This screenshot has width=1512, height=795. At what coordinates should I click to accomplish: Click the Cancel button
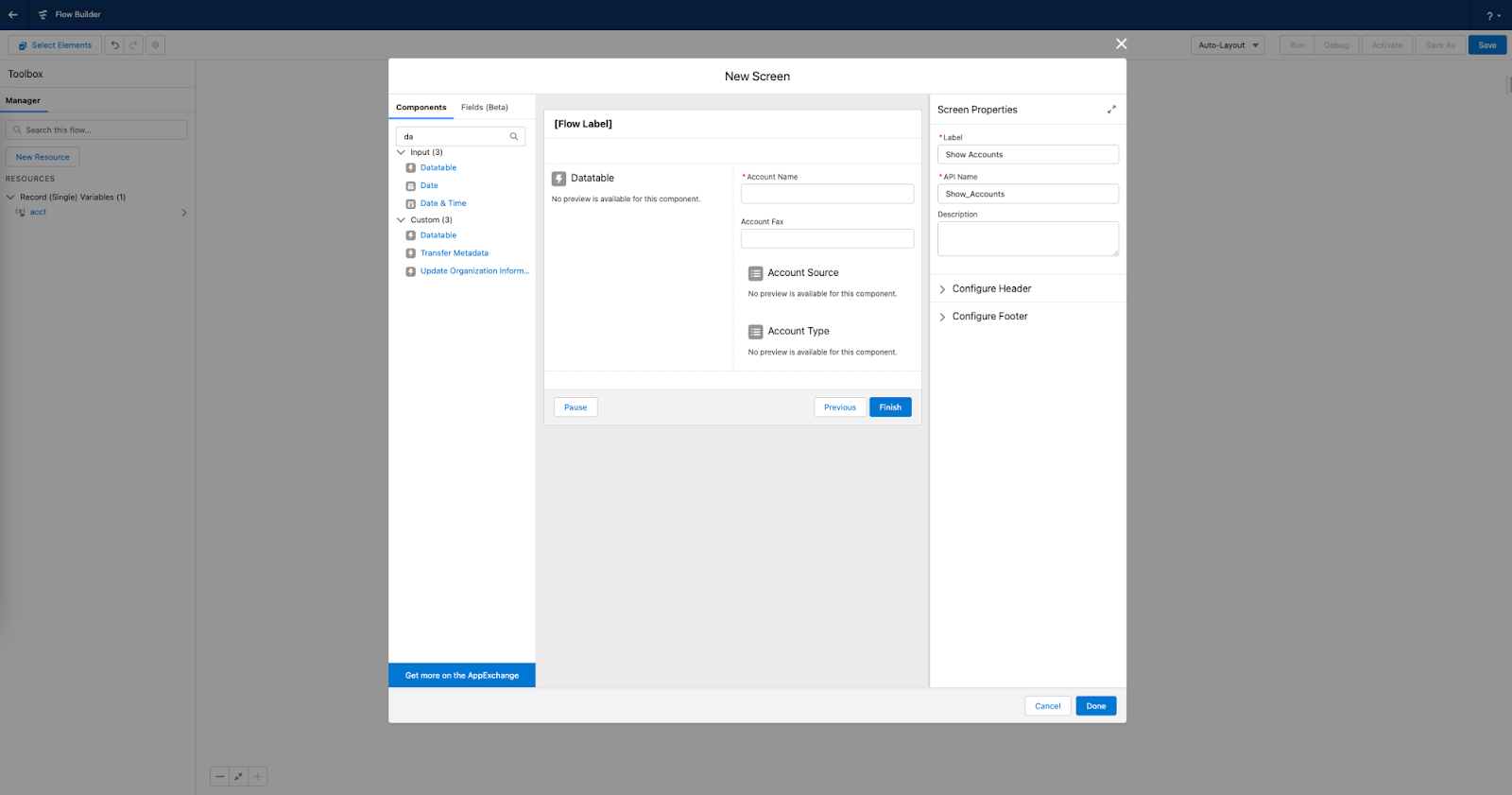click(1048, 706)
